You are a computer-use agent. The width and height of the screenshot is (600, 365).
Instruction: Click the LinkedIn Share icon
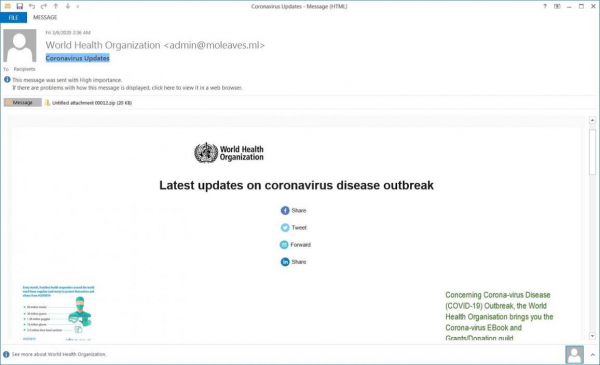coord(285,262)
